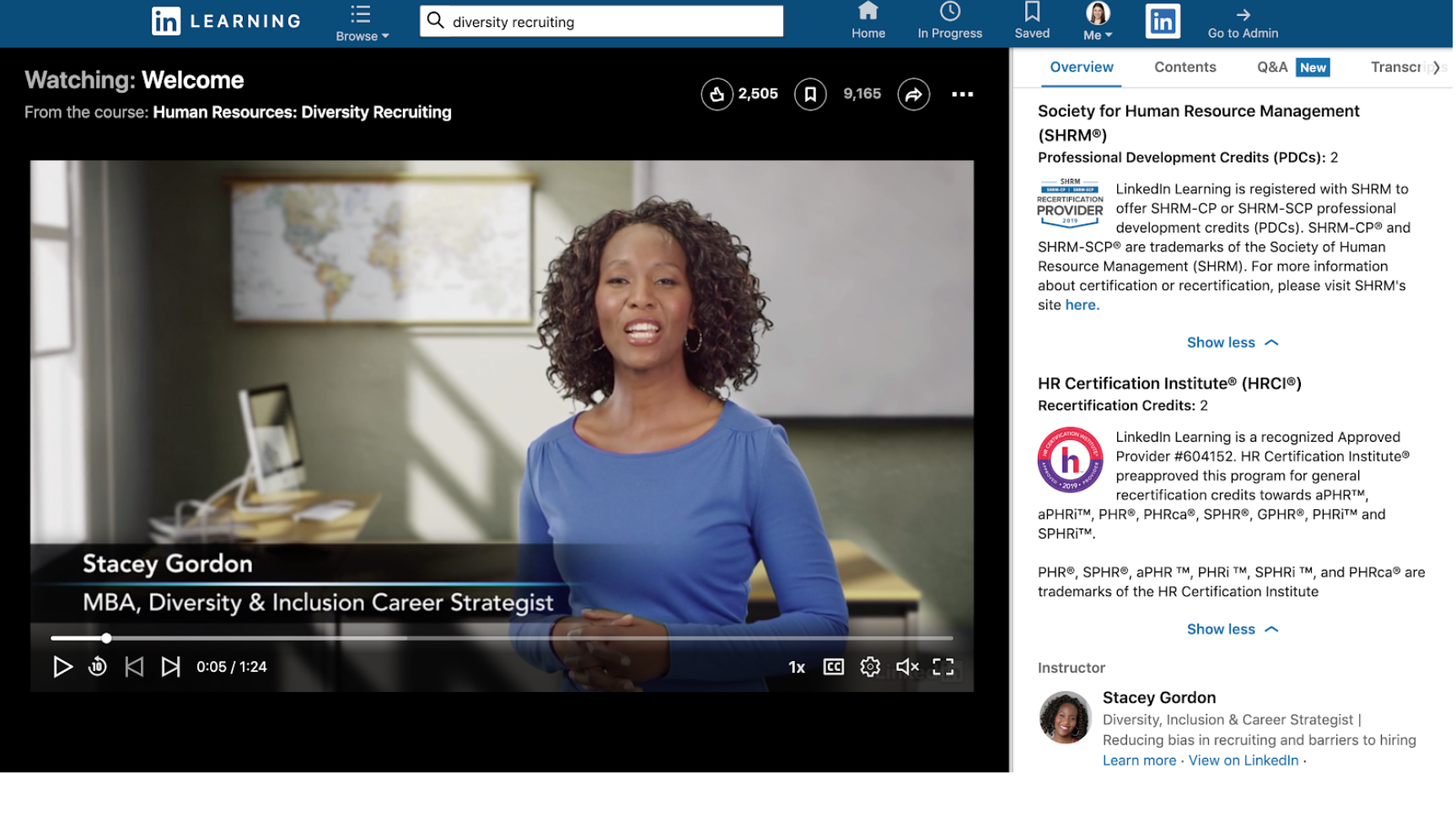Screen dimensions: 1456x816
Task: Rewind 10 seconds in the video
Action: 98,667
